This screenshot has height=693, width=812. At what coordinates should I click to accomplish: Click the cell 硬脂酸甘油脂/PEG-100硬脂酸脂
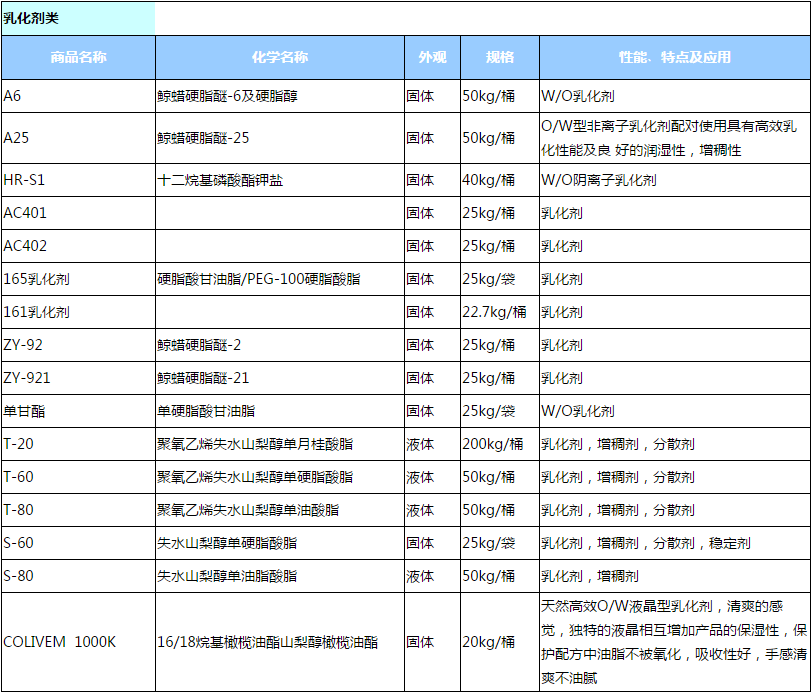[280, 279]
